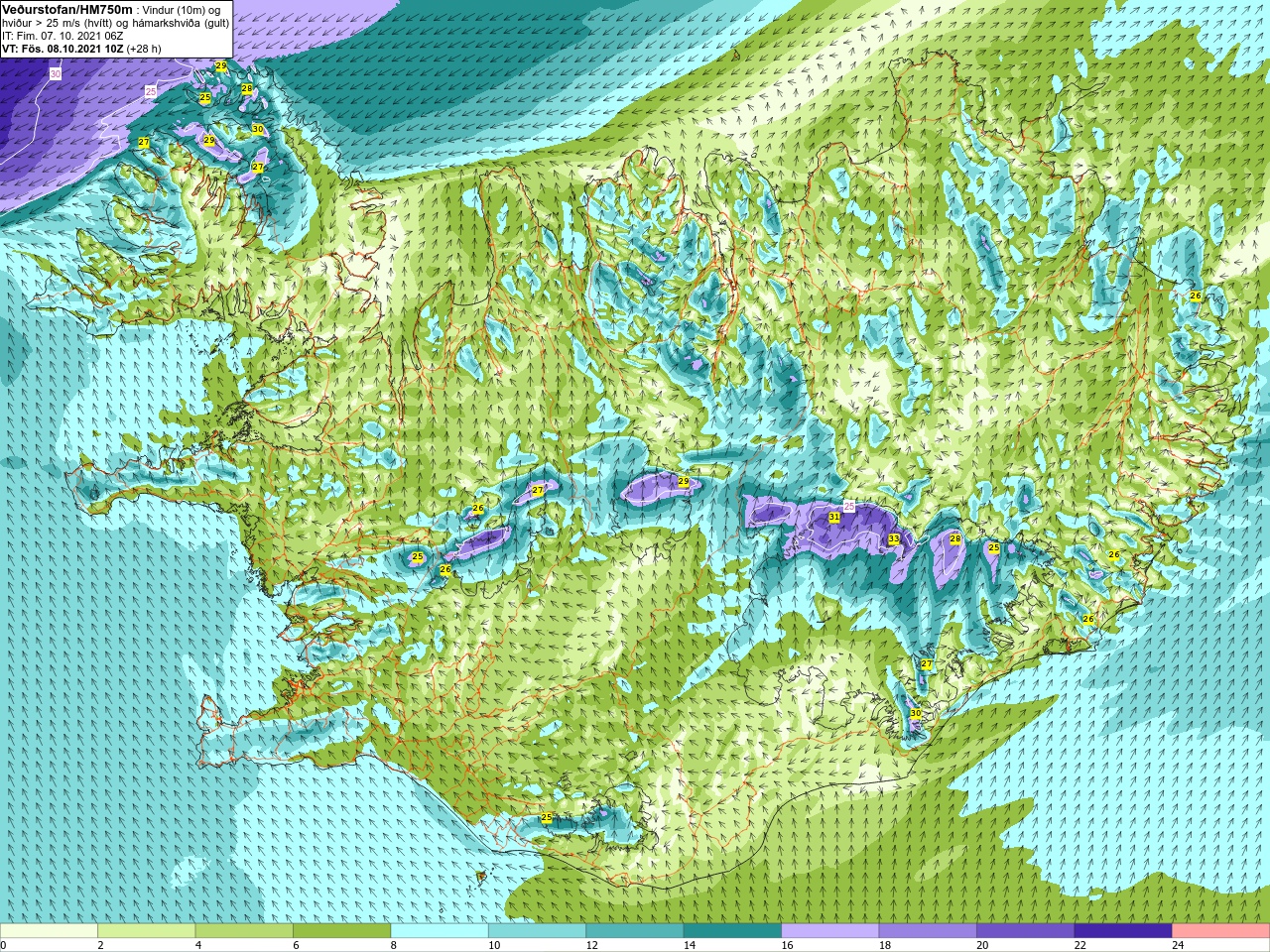Click the white 30 contour label top-left
1270x952 pixels.
(56, 74)
